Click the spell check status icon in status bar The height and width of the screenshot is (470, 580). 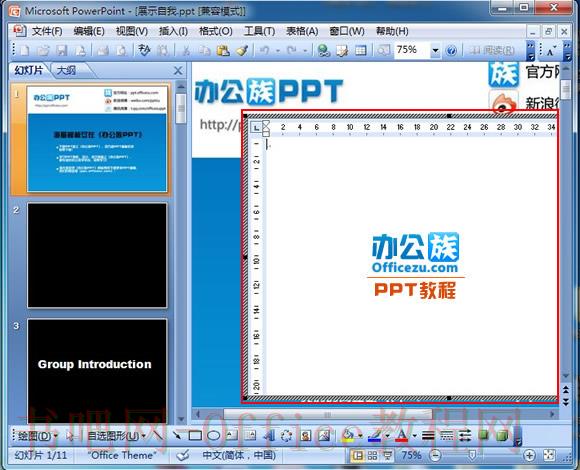(182, 456)
